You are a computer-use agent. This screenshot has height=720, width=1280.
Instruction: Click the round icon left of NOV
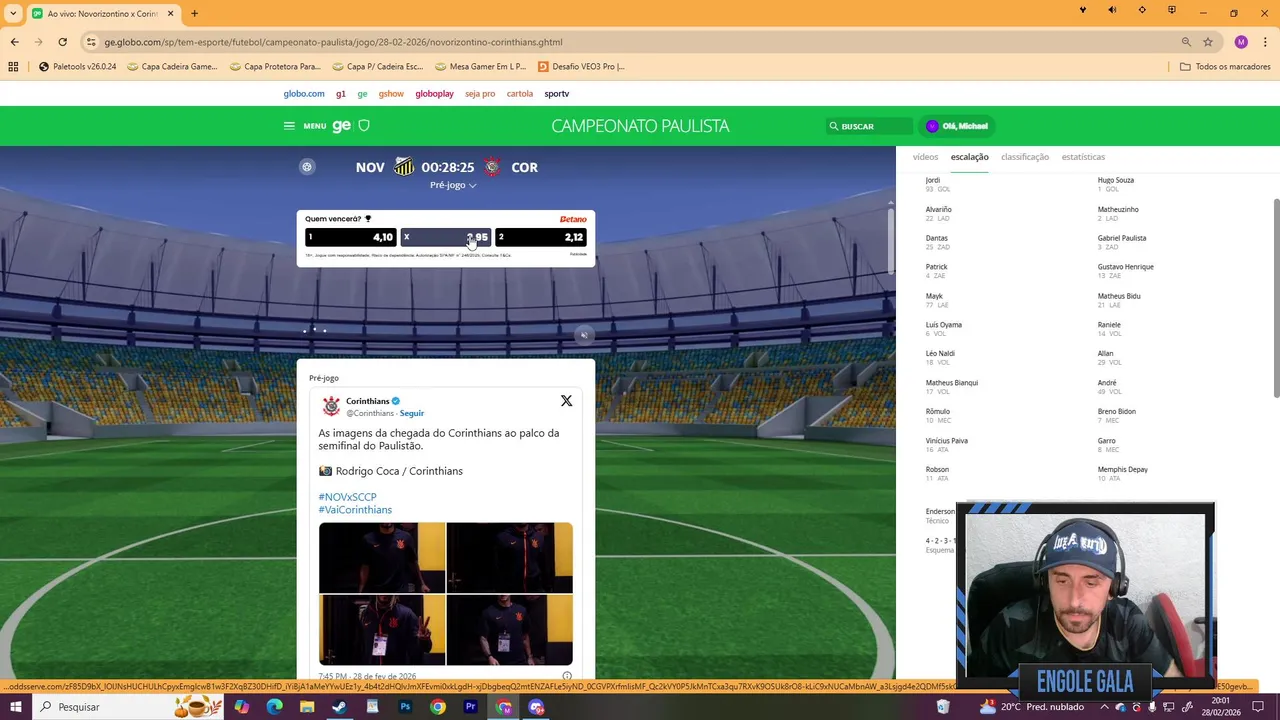coord(307,167)
